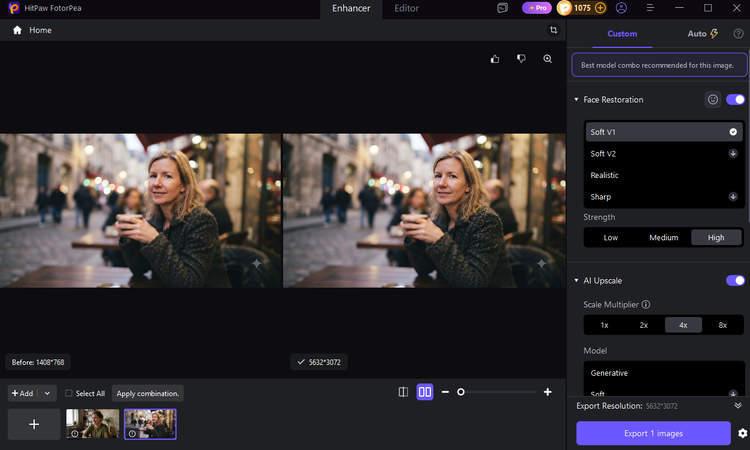The image size is (750, 450).
Task: Zoom out with minus icon
Action: tap(445, 392)
